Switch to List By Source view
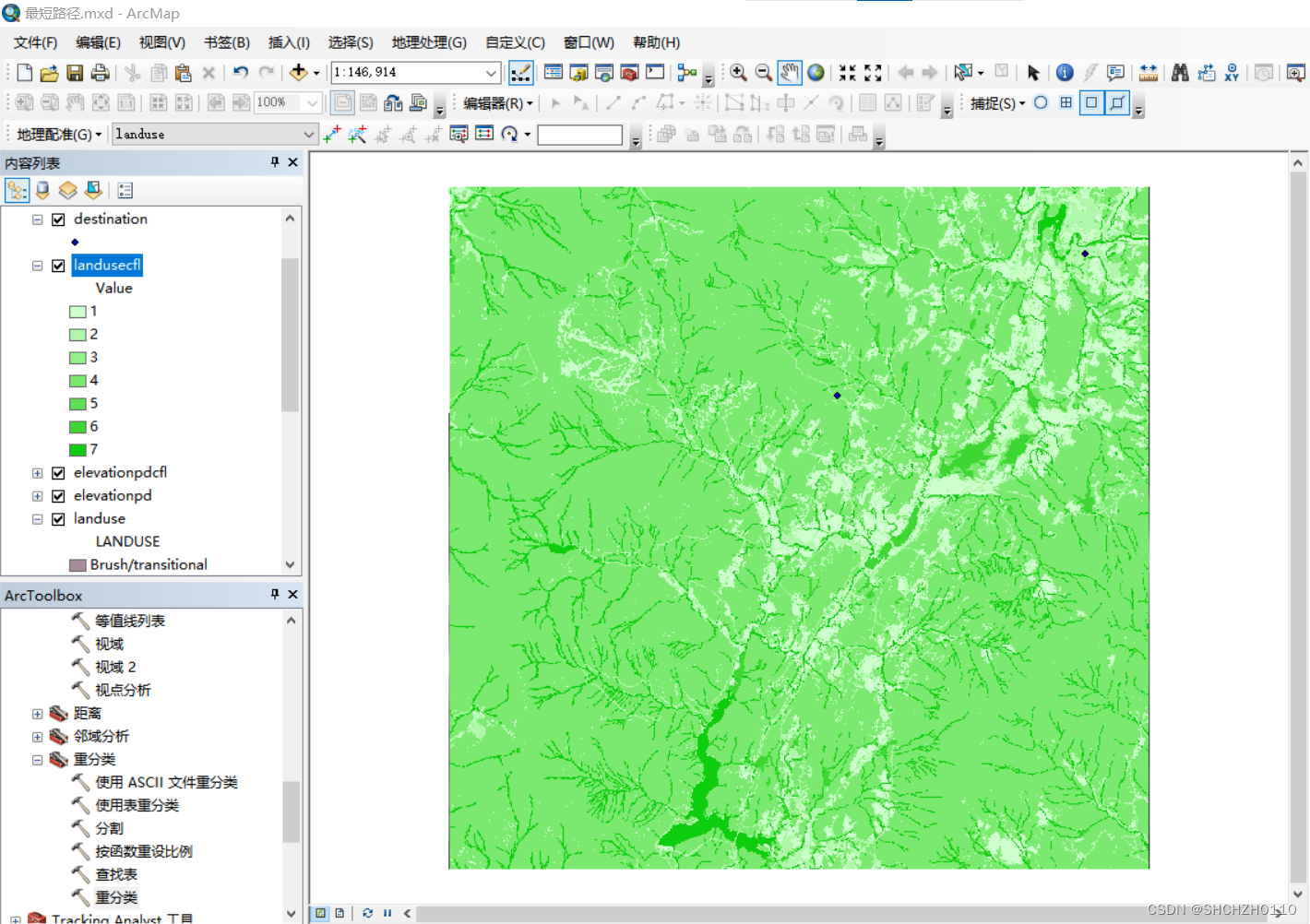The image size is (1310, 924). coord(42,191)
